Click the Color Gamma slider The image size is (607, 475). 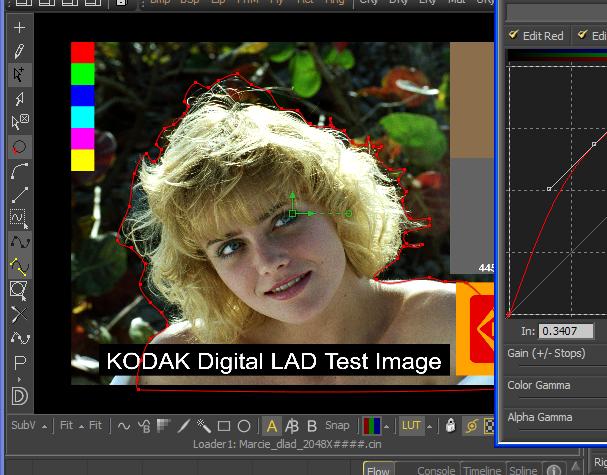tap(562, 398)
